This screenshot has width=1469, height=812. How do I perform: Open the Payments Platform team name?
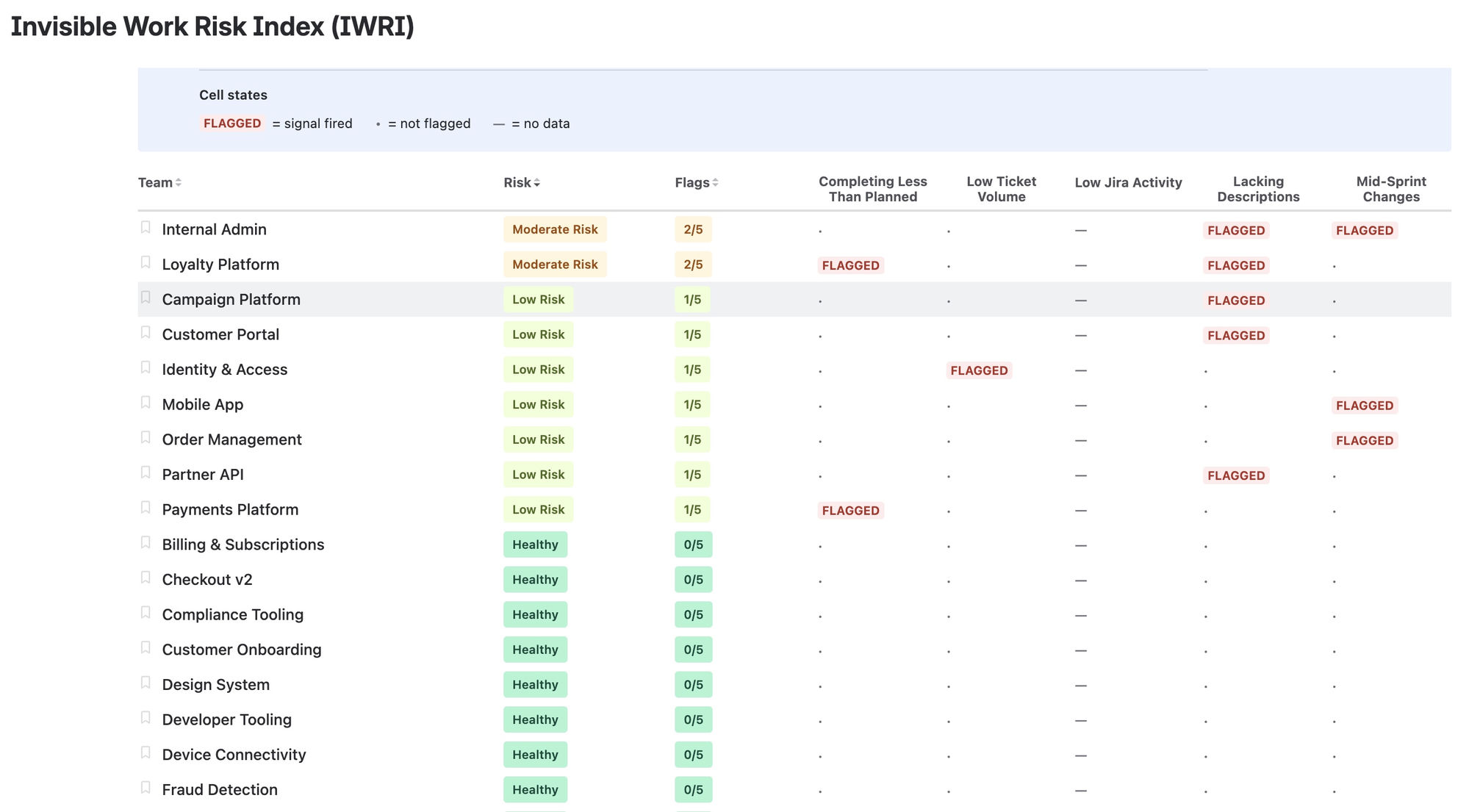[230, 509]
